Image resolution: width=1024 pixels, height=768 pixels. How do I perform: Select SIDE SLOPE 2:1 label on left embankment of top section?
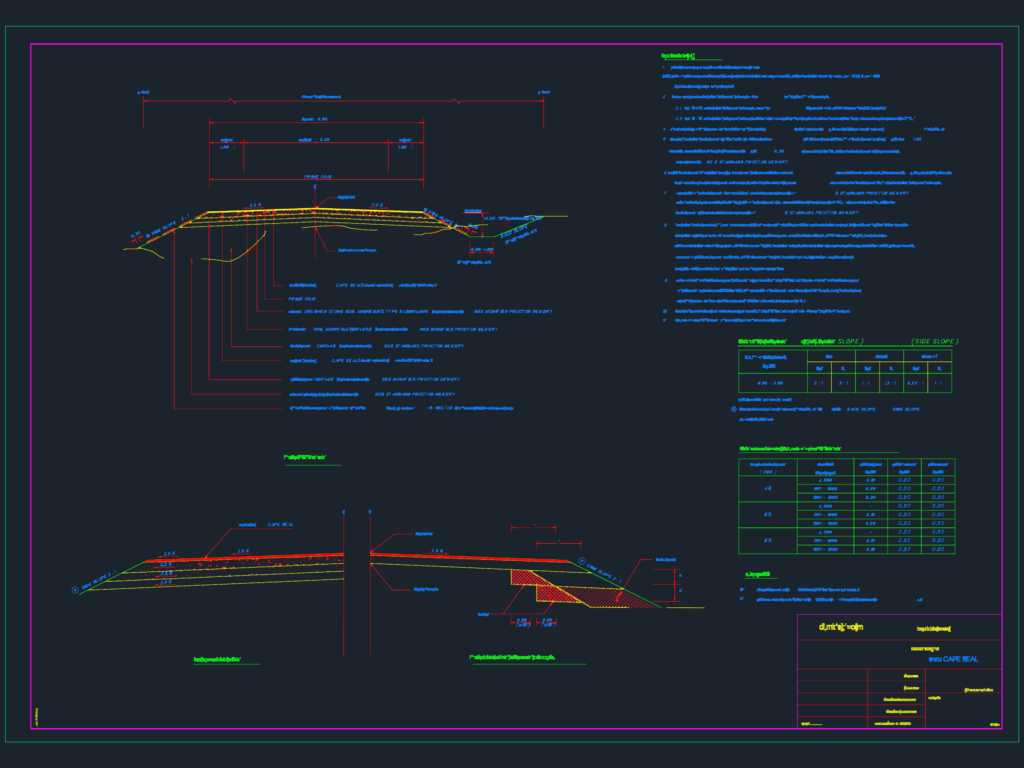167,227
